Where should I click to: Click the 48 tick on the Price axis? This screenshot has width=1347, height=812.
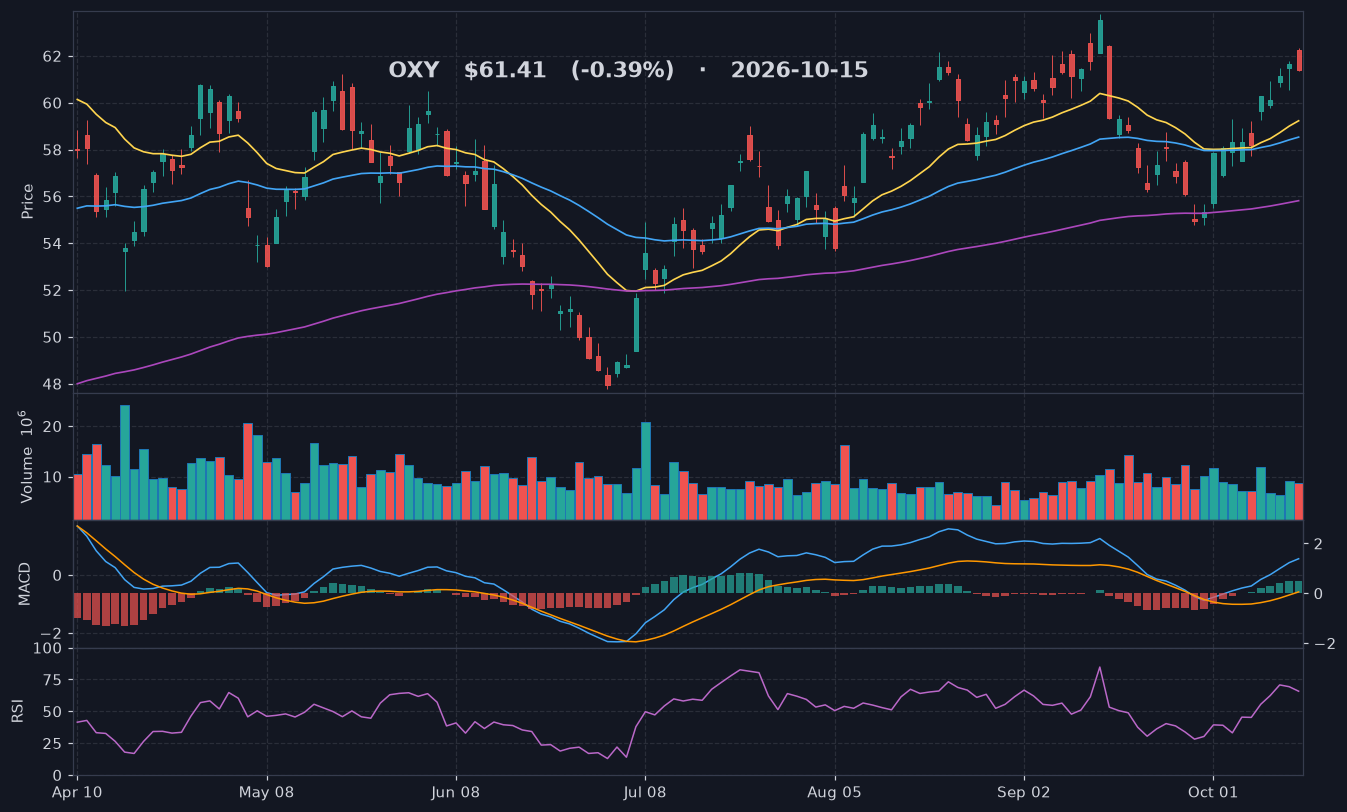point(54,385)
